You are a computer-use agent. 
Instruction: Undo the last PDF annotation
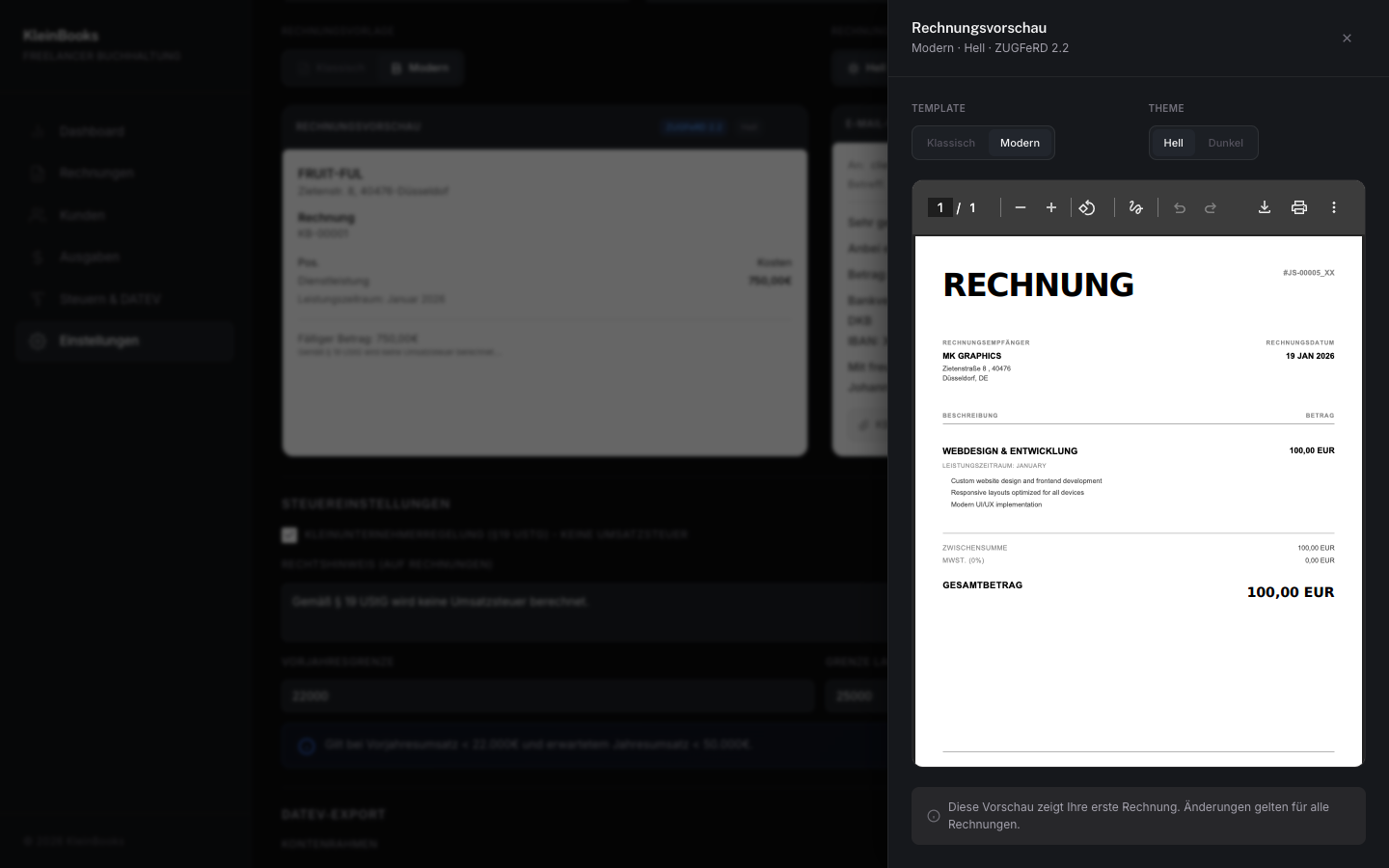point(1179,207)
